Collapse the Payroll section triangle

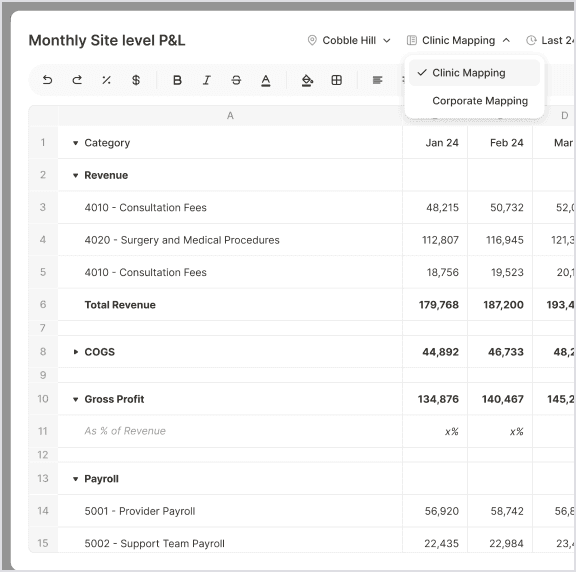click(75, 479)
